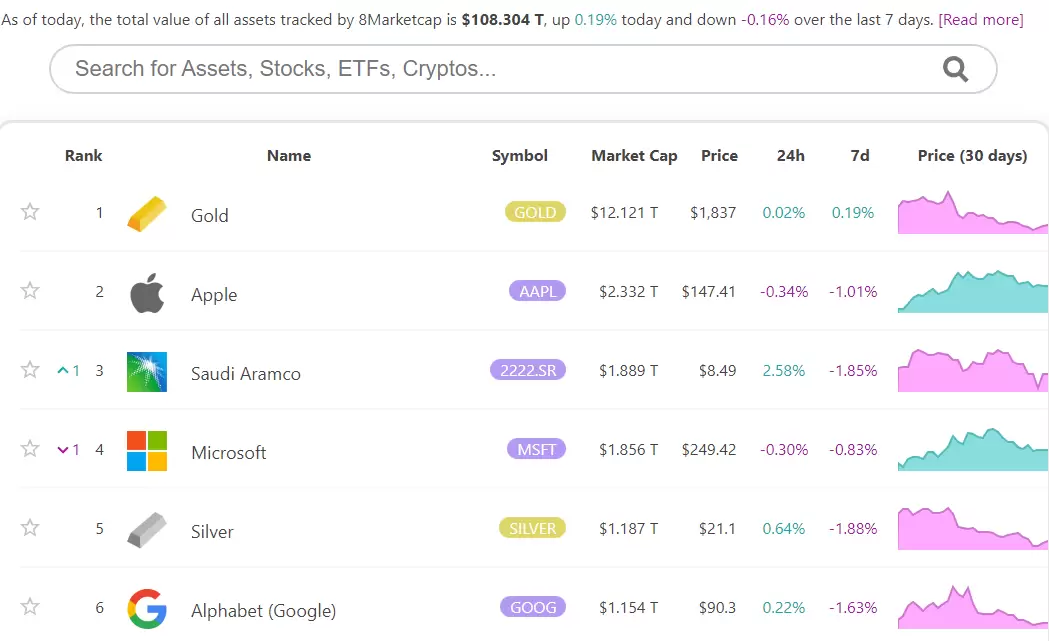
Task: Open the Microsoft name link
Action: tap(229, 452)
